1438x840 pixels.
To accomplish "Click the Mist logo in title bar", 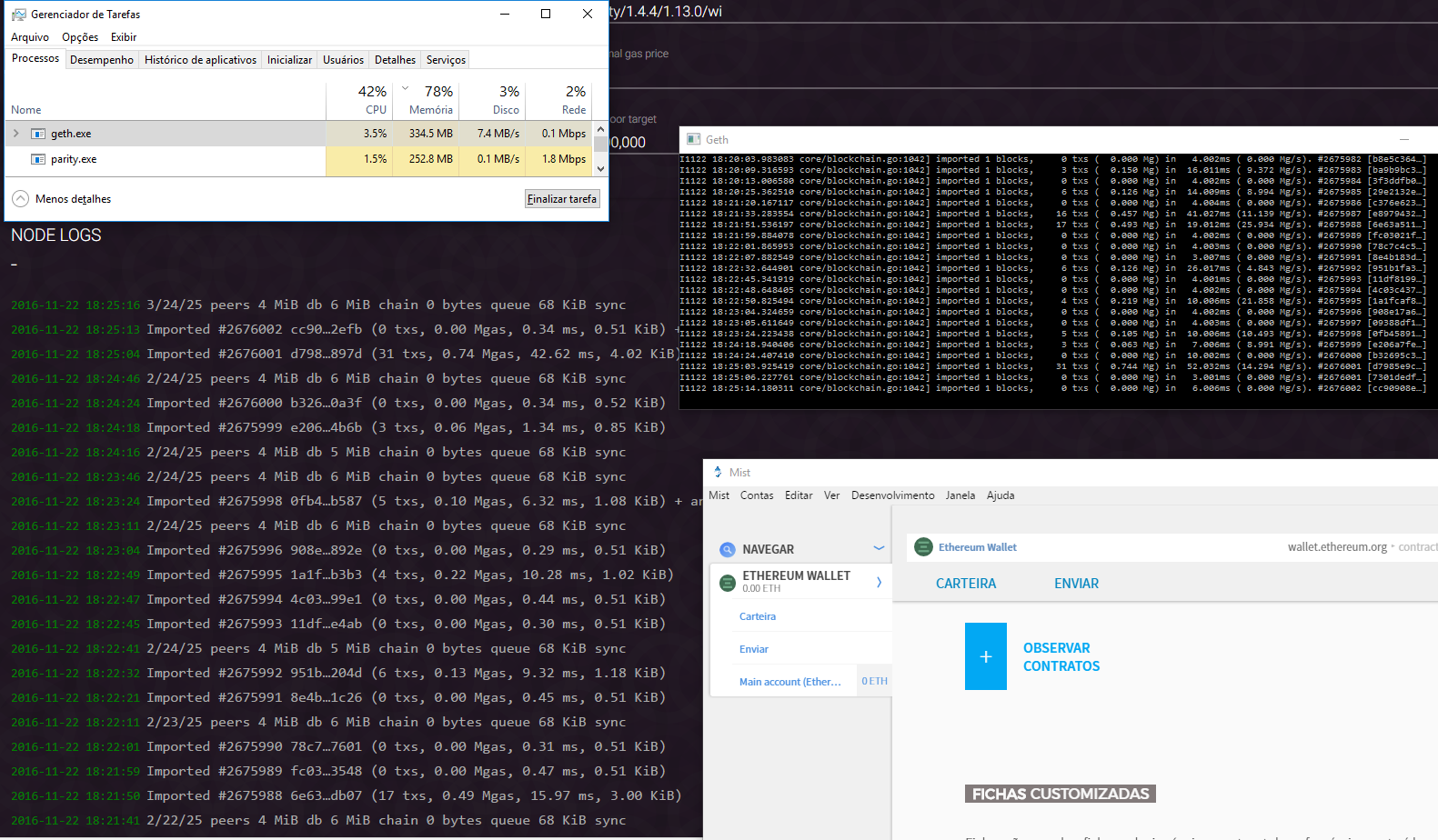I will (718, 473).
